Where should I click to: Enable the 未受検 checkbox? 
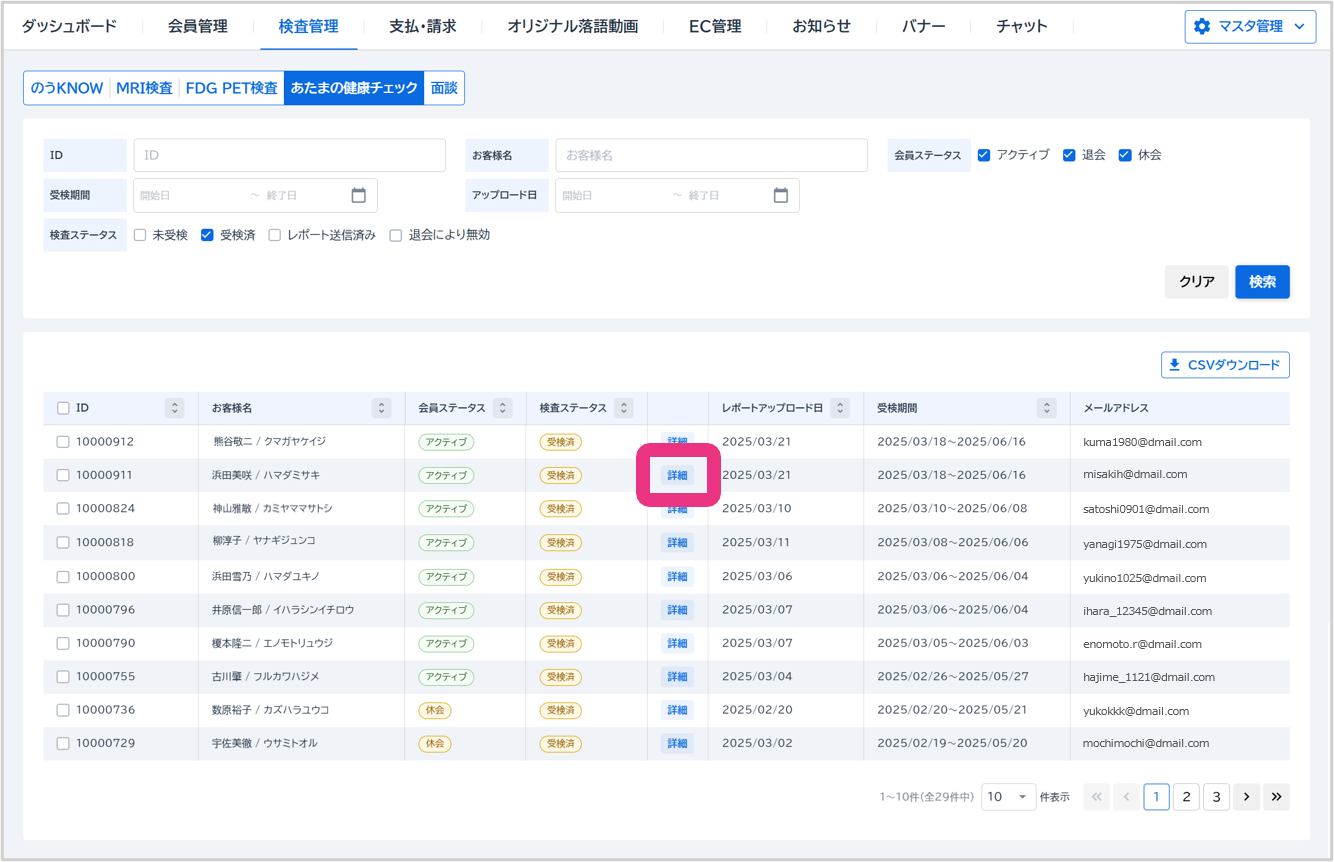[x=140, y=236]
